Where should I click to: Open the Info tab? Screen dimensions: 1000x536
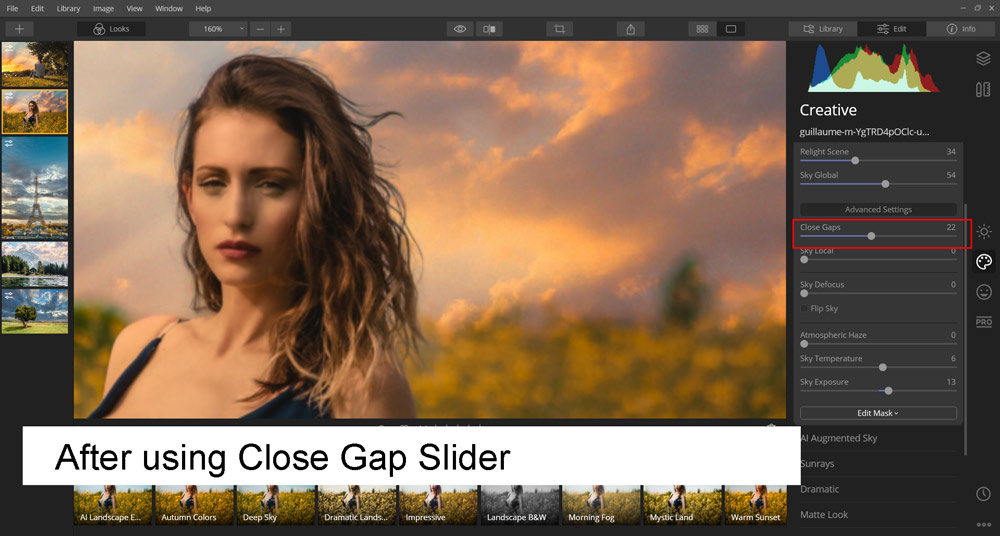click(x=960, y=29)
